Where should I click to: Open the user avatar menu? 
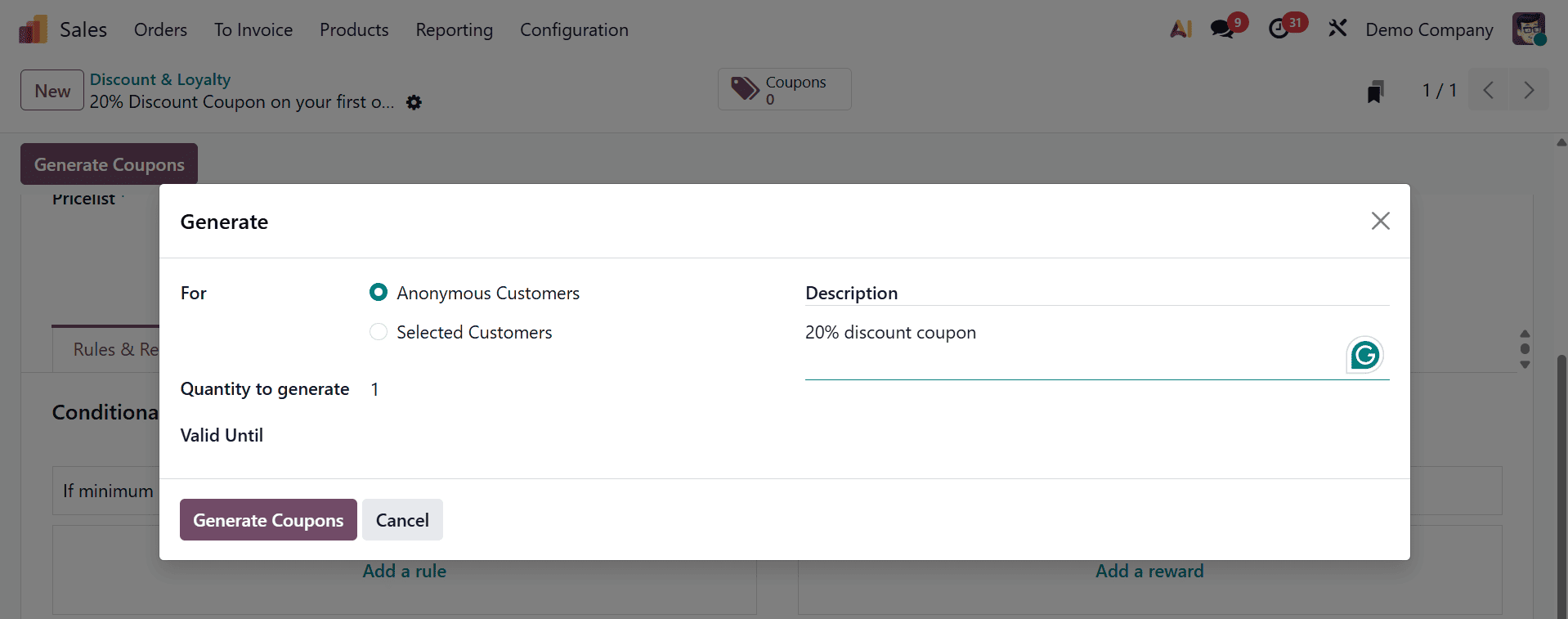coord(1528,29)
